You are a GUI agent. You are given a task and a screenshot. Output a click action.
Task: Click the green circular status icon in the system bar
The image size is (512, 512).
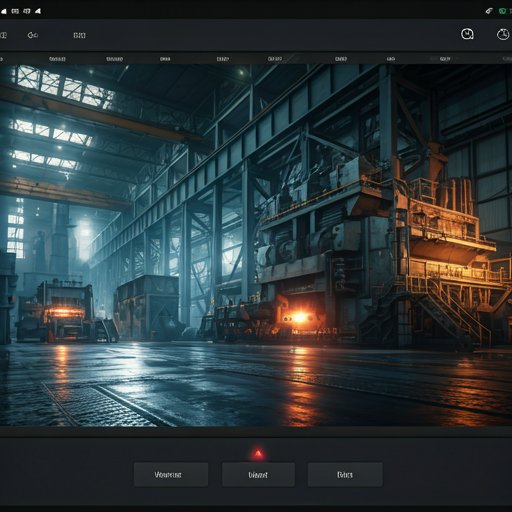click(x=502, y=11)
